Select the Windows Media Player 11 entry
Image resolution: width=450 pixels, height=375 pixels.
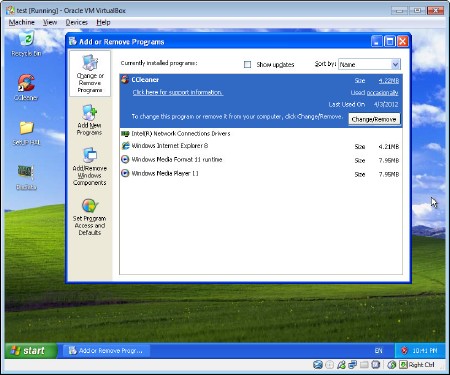pos(261,174)
